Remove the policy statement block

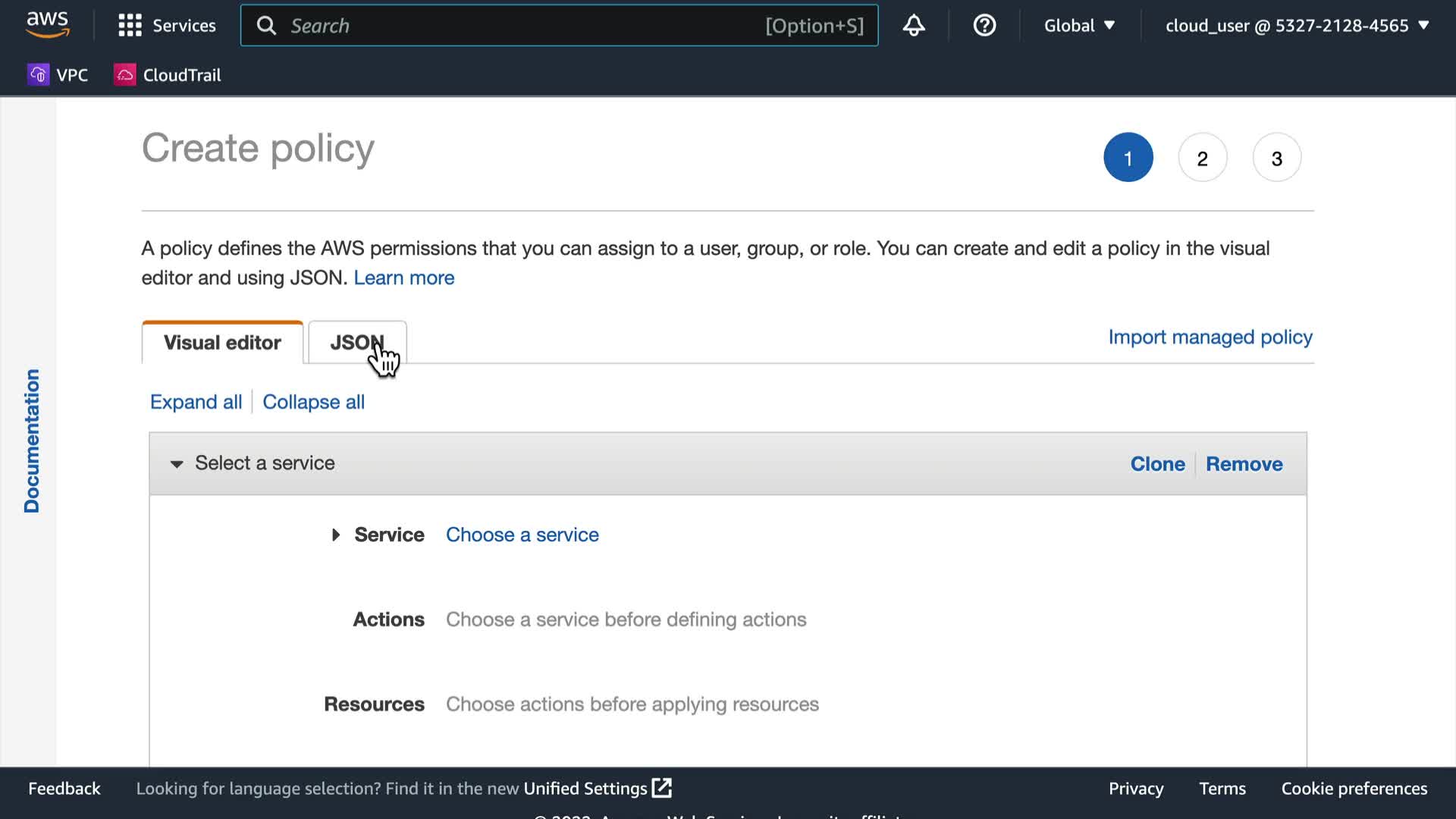click(1244, 464)
